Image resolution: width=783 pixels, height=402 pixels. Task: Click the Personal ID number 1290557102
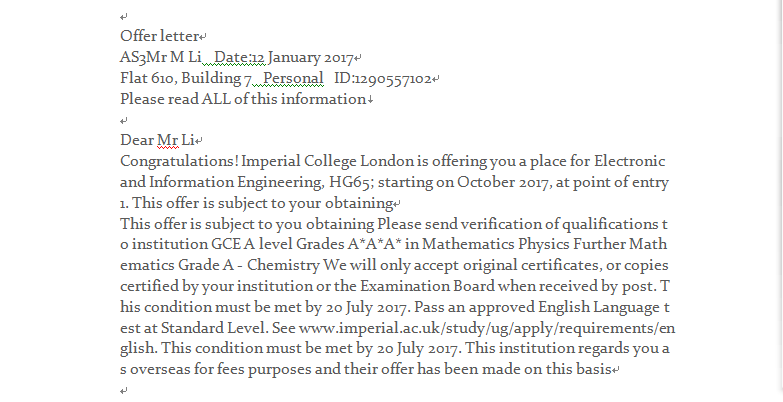click(393, 78)
